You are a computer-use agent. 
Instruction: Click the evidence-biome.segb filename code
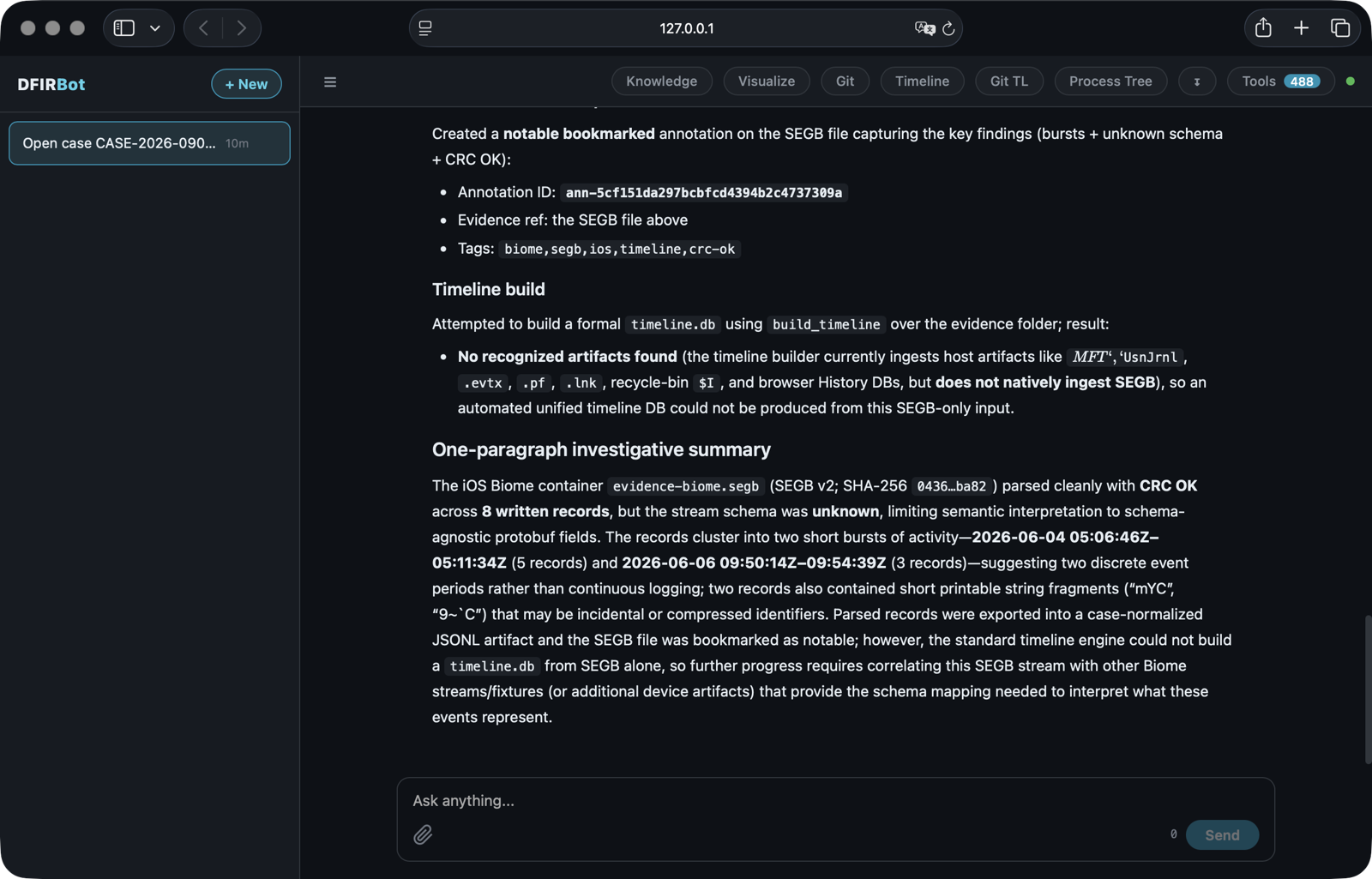tap(686, 486)
